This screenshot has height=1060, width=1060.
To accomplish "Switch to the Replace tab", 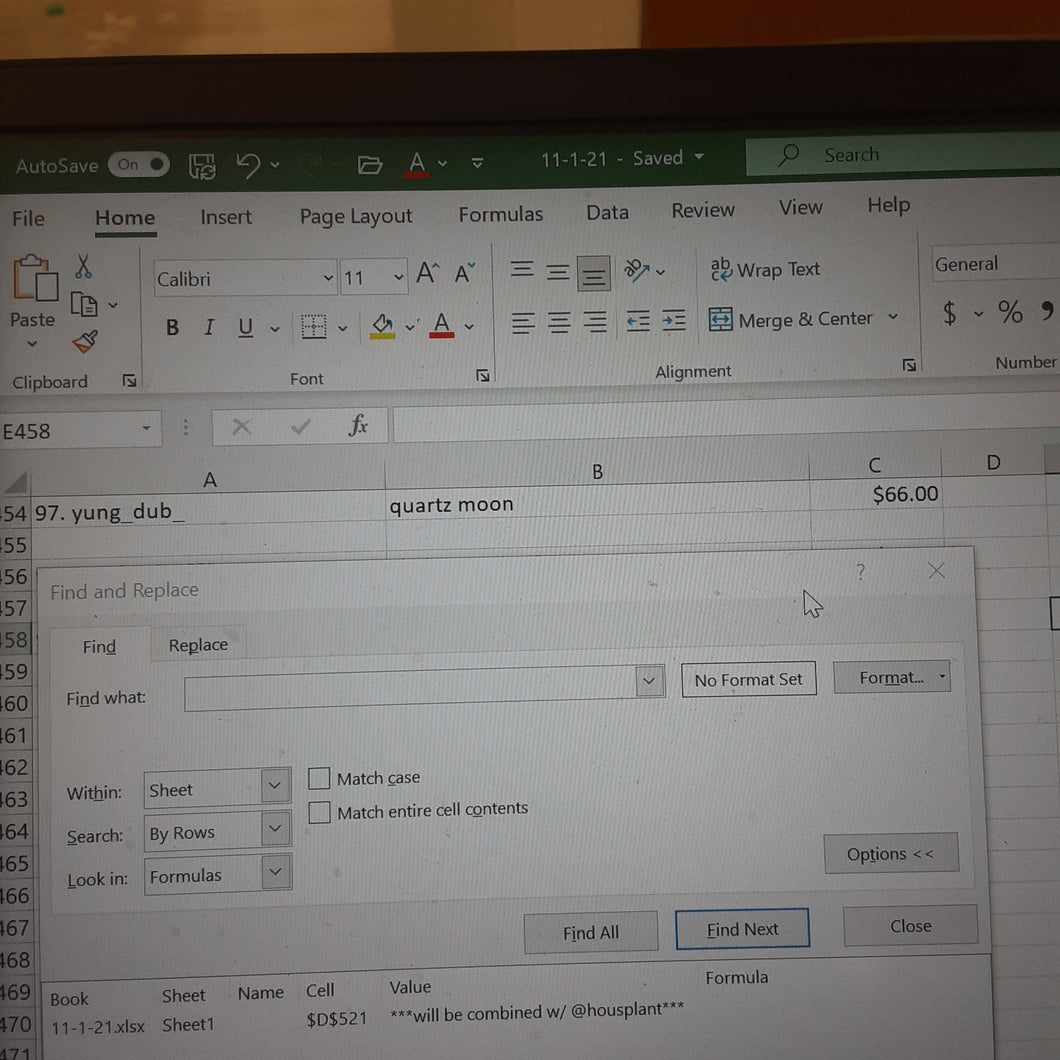I will [198, 645].
